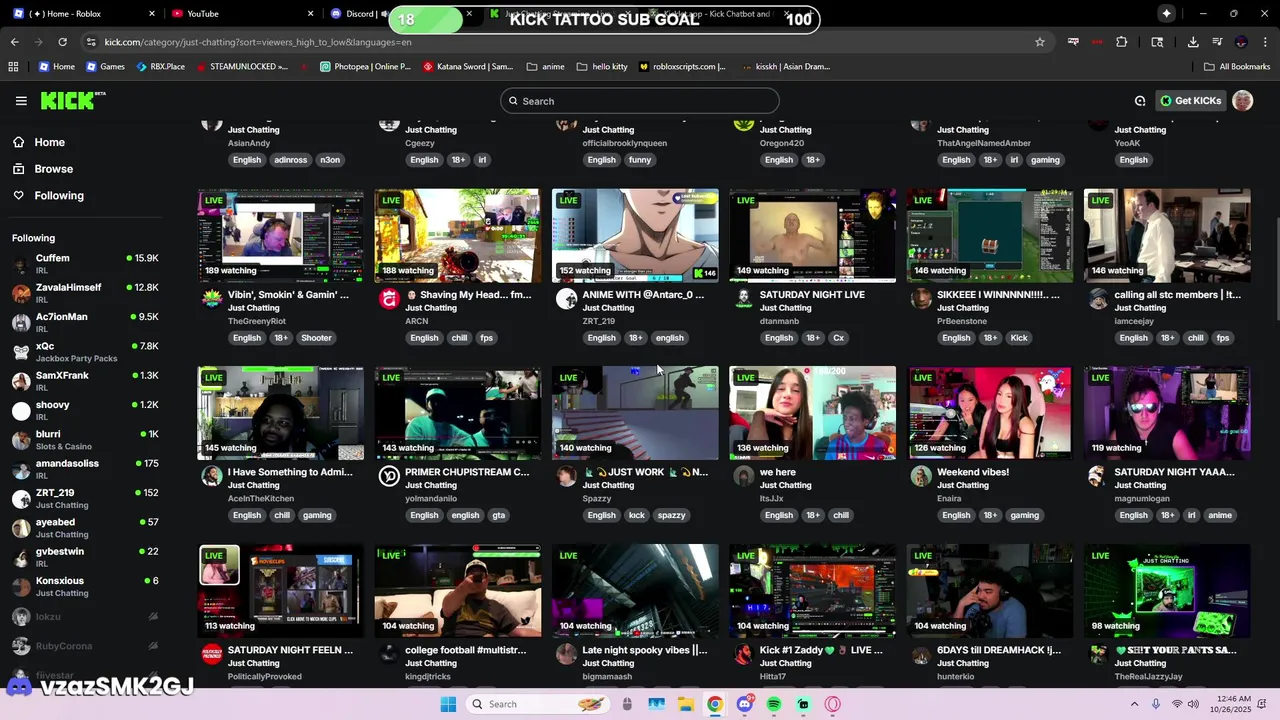Open the hello kitty bookmarks folder
Image resolution: width=1280 pixels, height=720 pixels.
[x=602, y=67]
